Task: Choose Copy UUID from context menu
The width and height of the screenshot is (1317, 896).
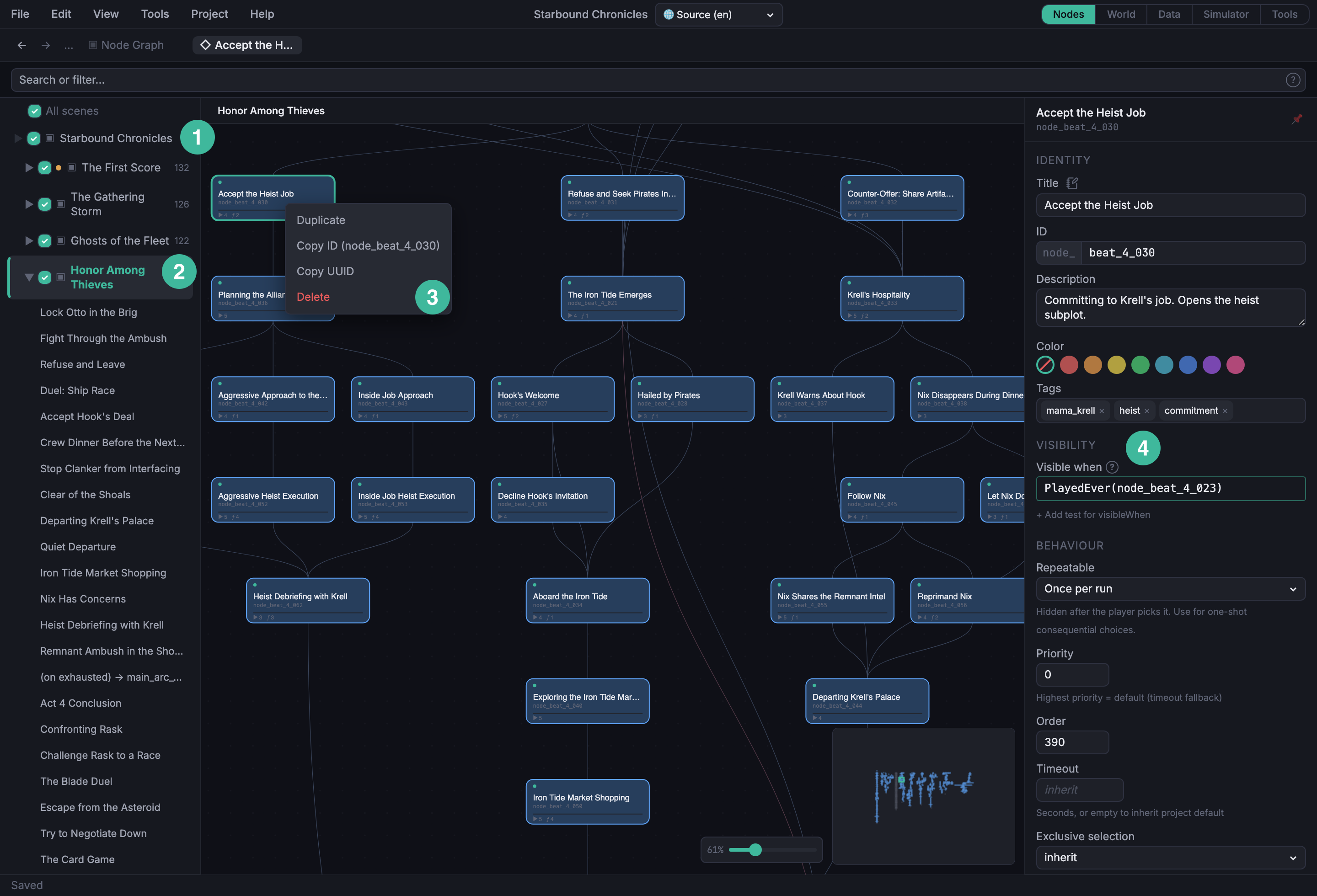Action: [x=369, y=271]
